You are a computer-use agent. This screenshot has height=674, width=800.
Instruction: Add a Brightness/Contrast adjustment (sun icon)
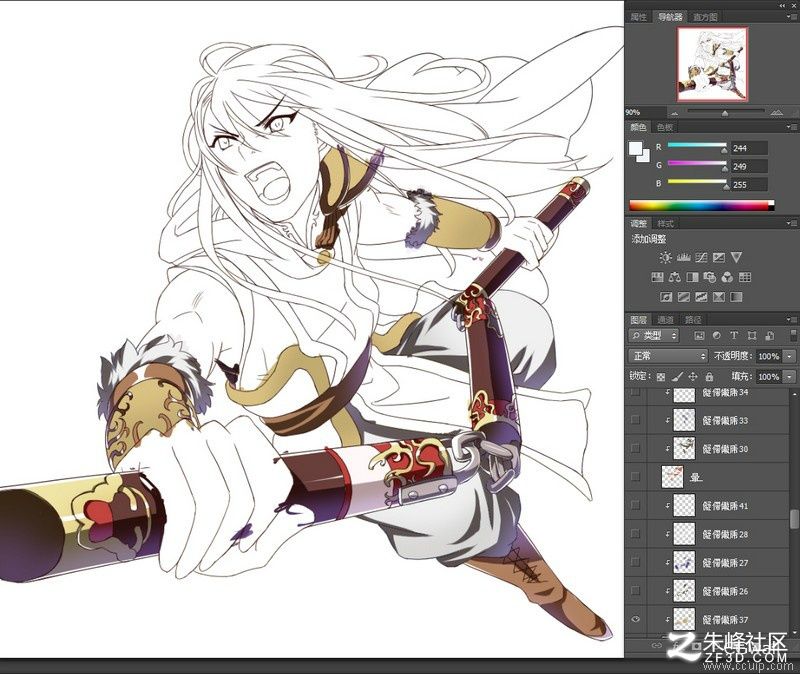point(665,257)
